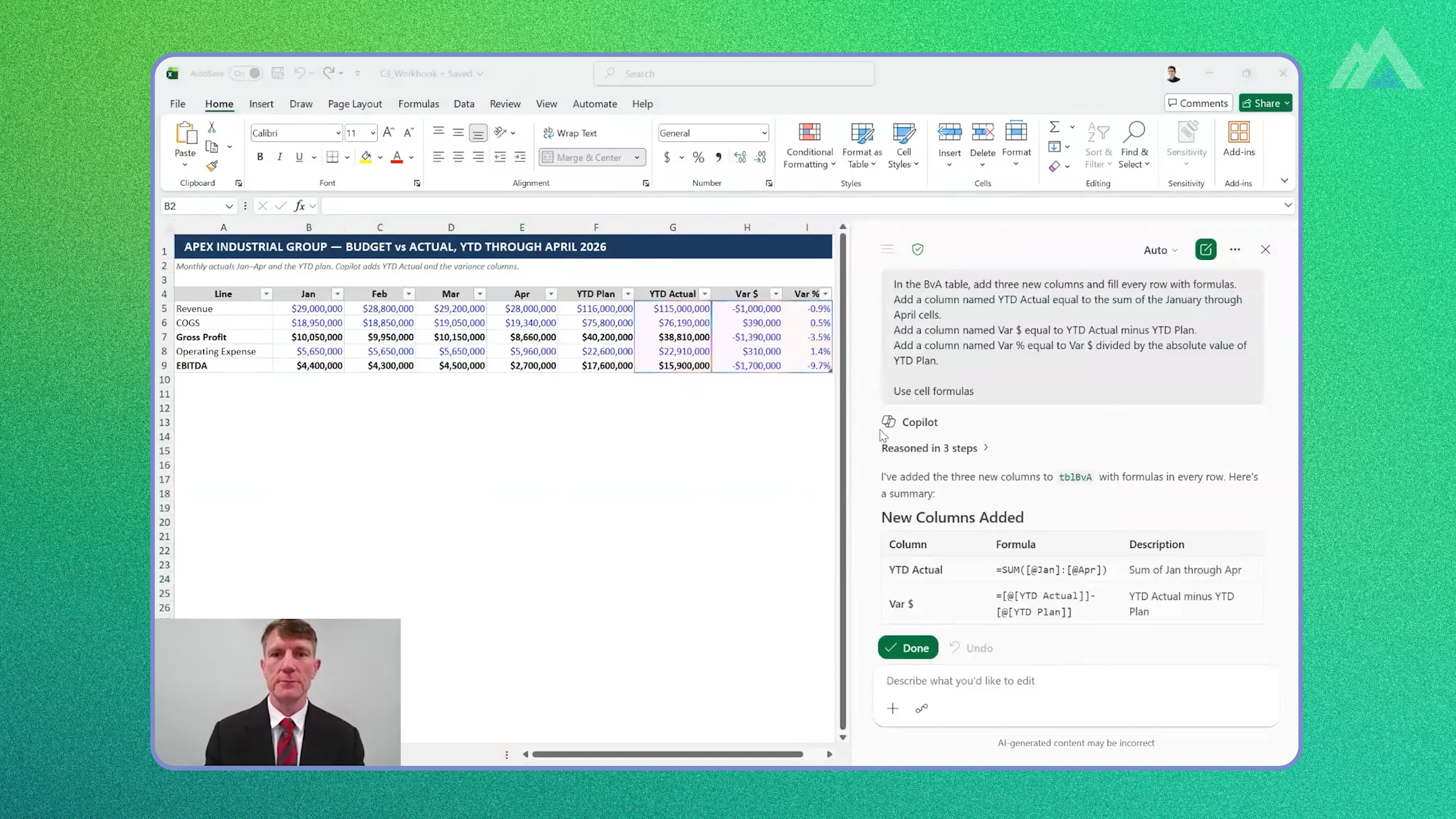Viewport: 1456px width, 819px height.
Task: Toggle Wrap Text
Action: click(570, 133)
